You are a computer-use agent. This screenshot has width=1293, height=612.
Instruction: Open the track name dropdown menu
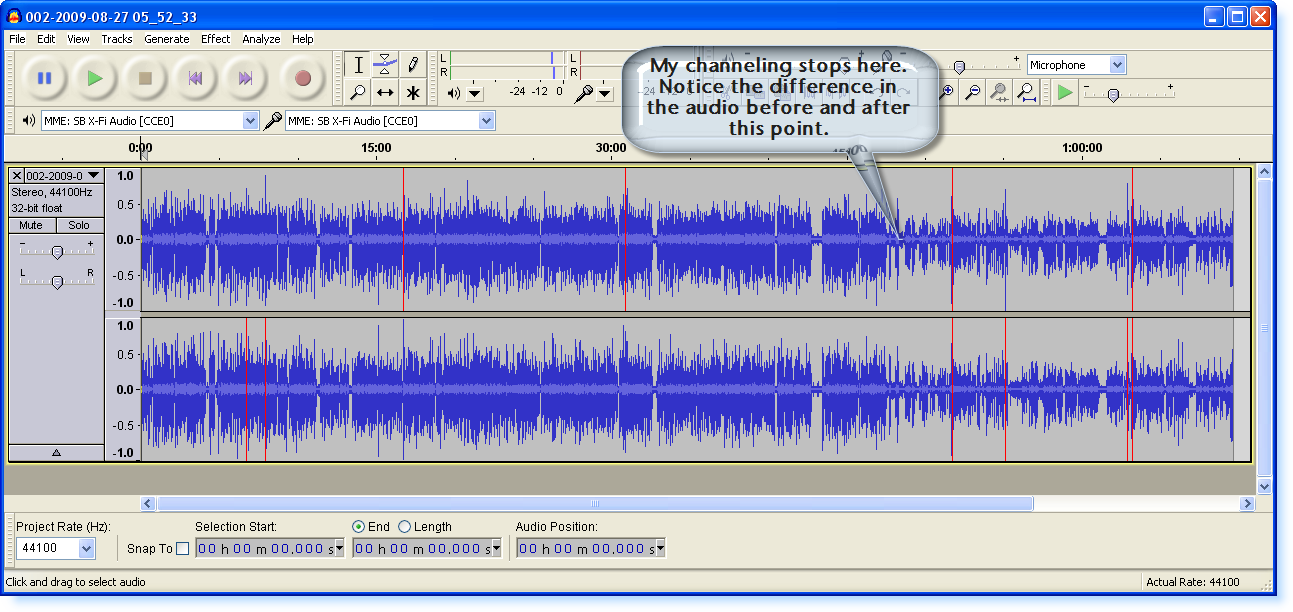pos(93,175)
